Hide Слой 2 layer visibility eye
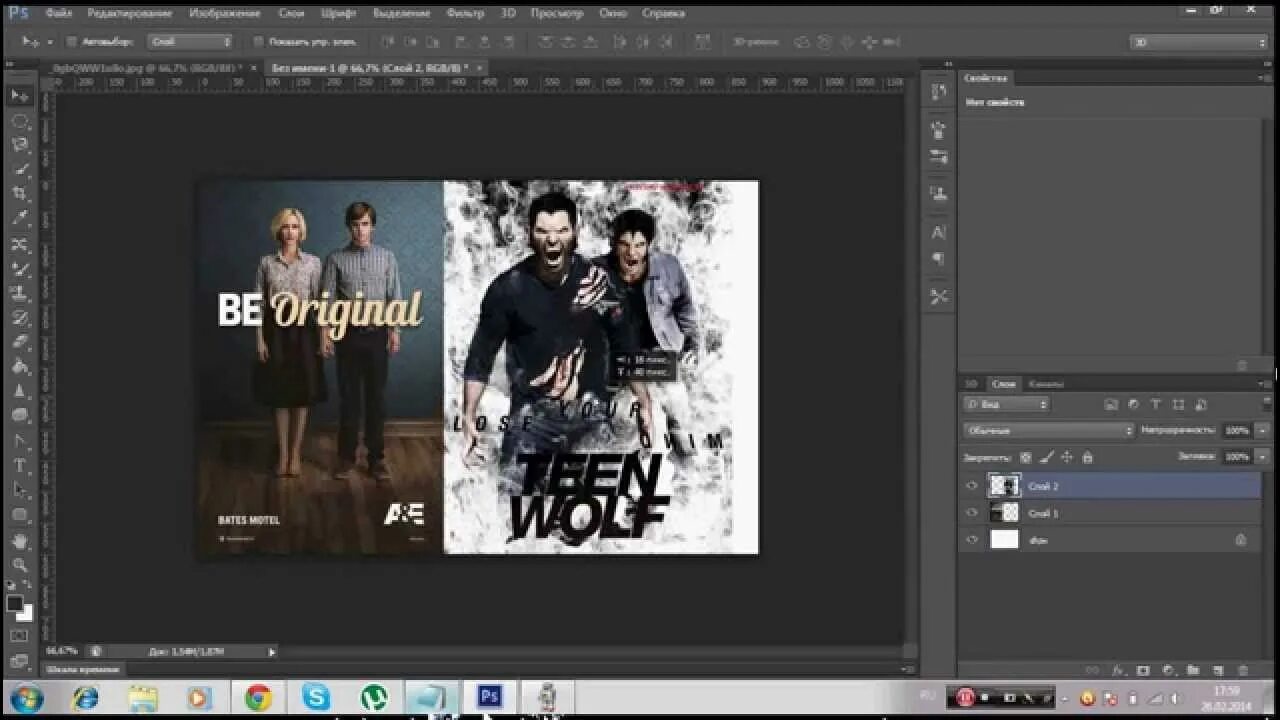 [x=971, y=486]
